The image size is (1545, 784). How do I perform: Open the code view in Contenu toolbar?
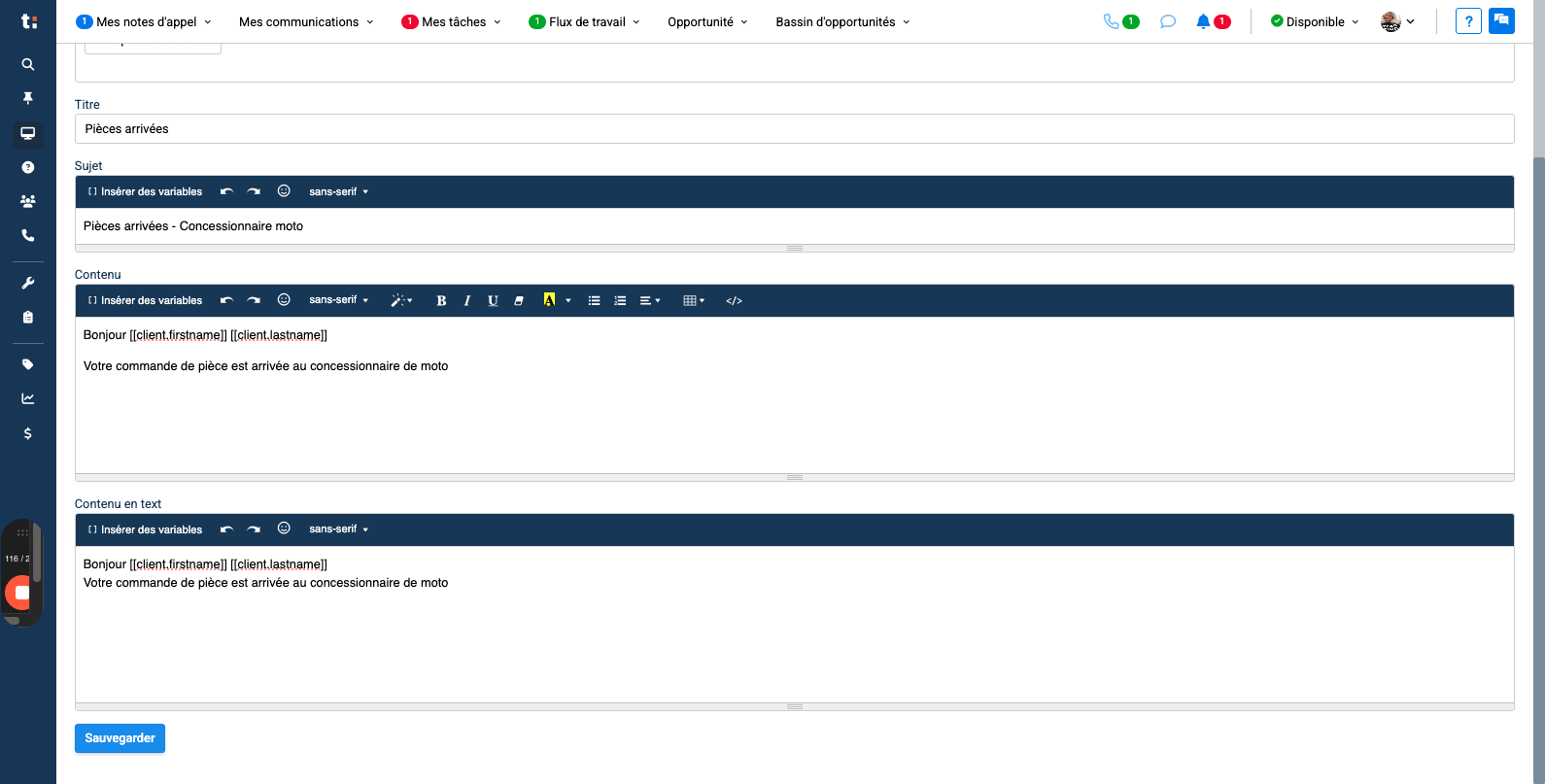pos(734,301)
